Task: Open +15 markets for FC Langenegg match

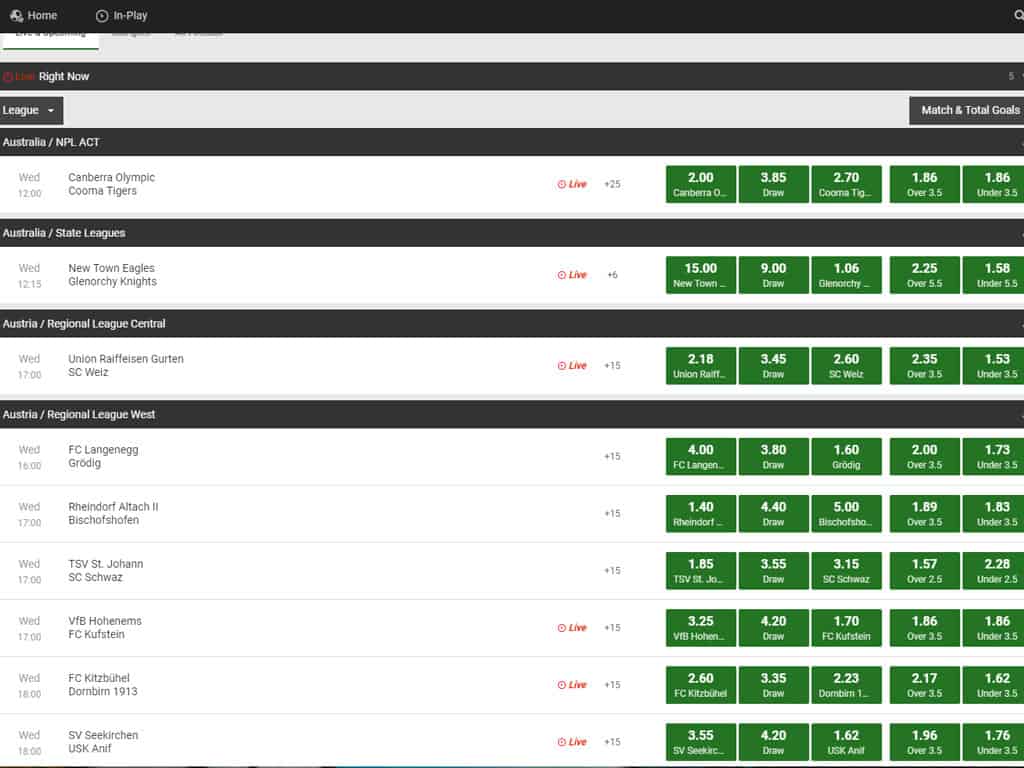Action: coord(613,456)
